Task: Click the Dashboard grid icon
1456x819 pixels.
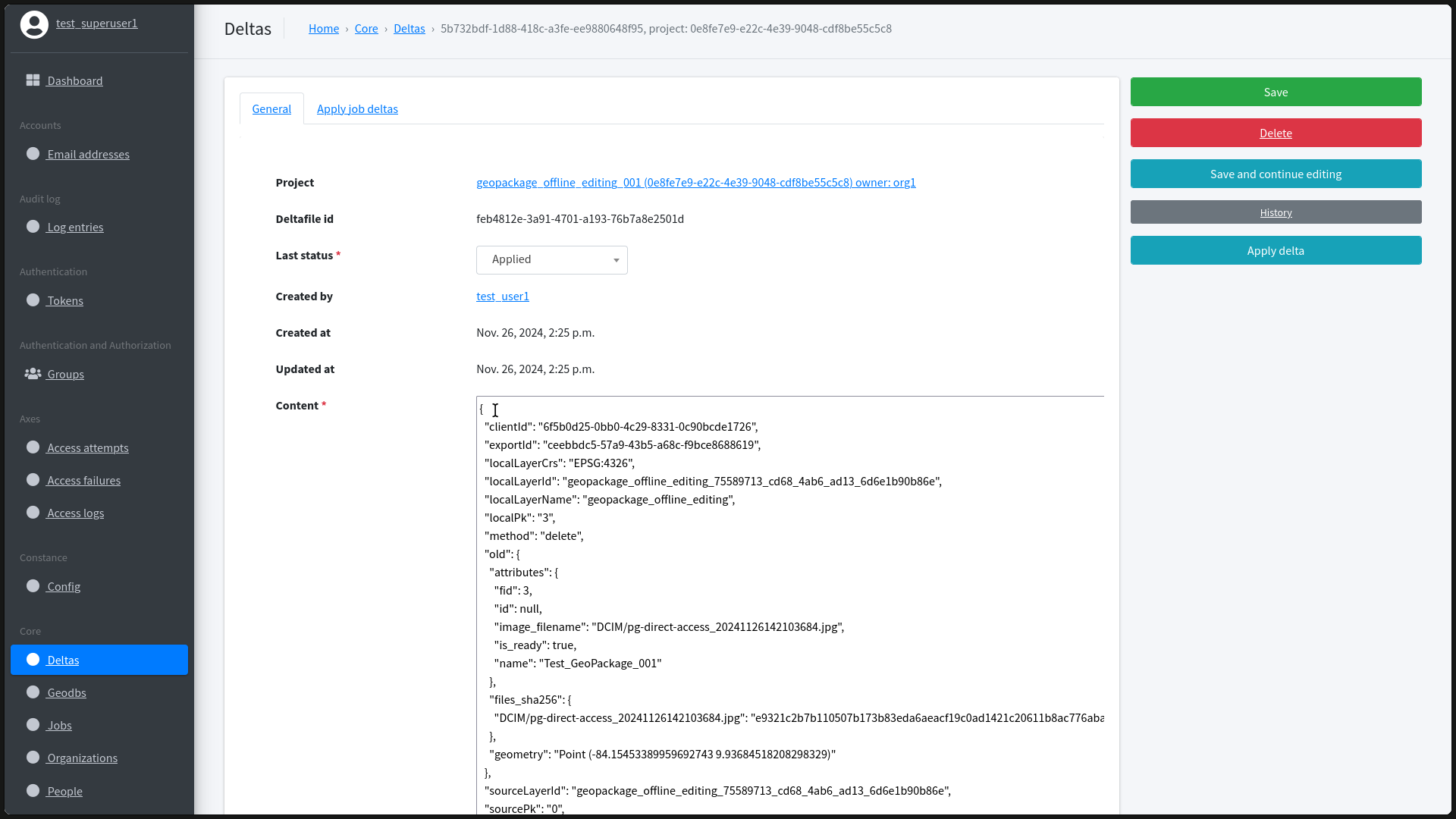Action: pos(33,80)
